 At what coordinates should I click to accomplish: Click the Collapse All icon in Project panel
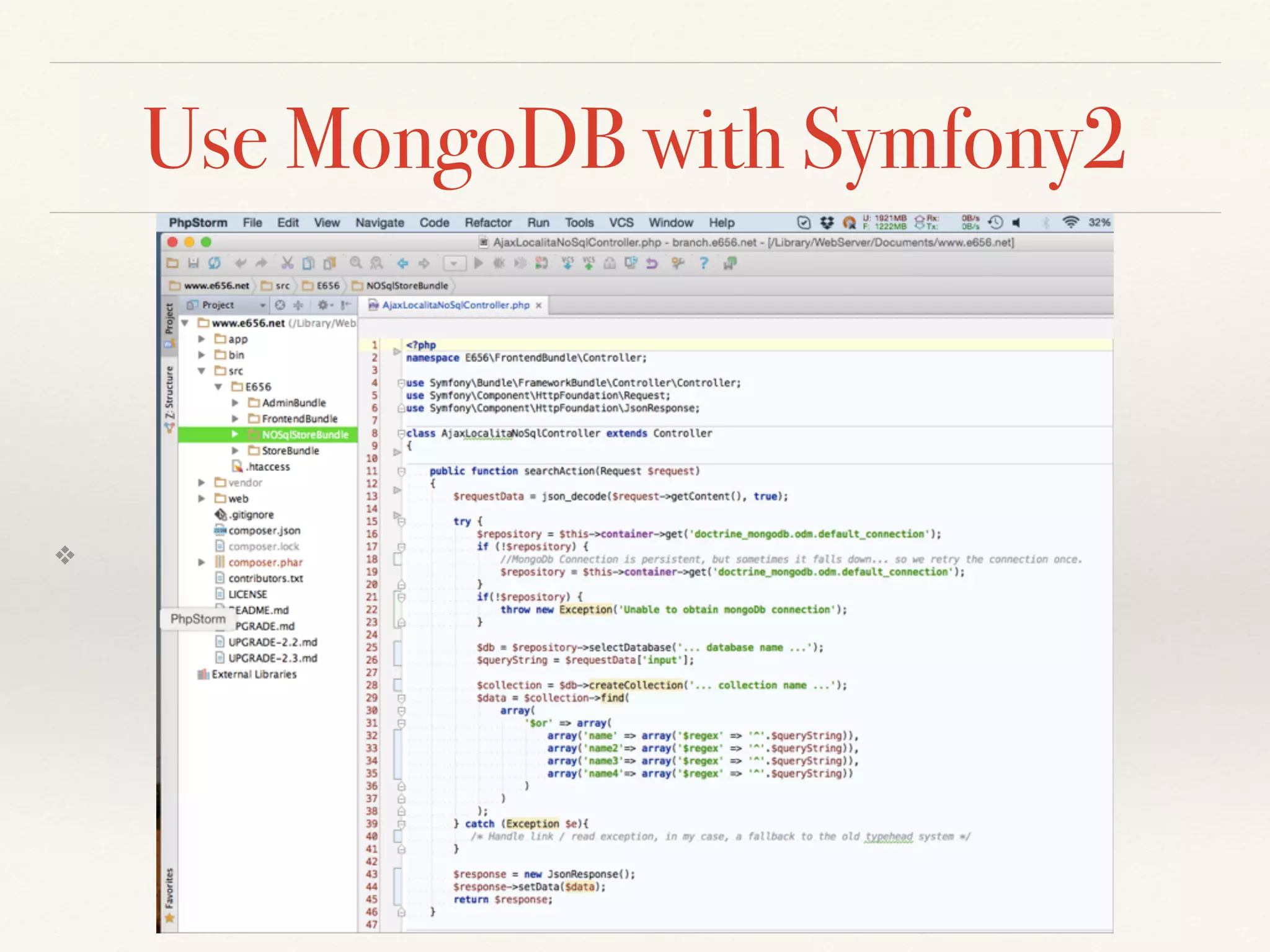click(x=298, y=305)
